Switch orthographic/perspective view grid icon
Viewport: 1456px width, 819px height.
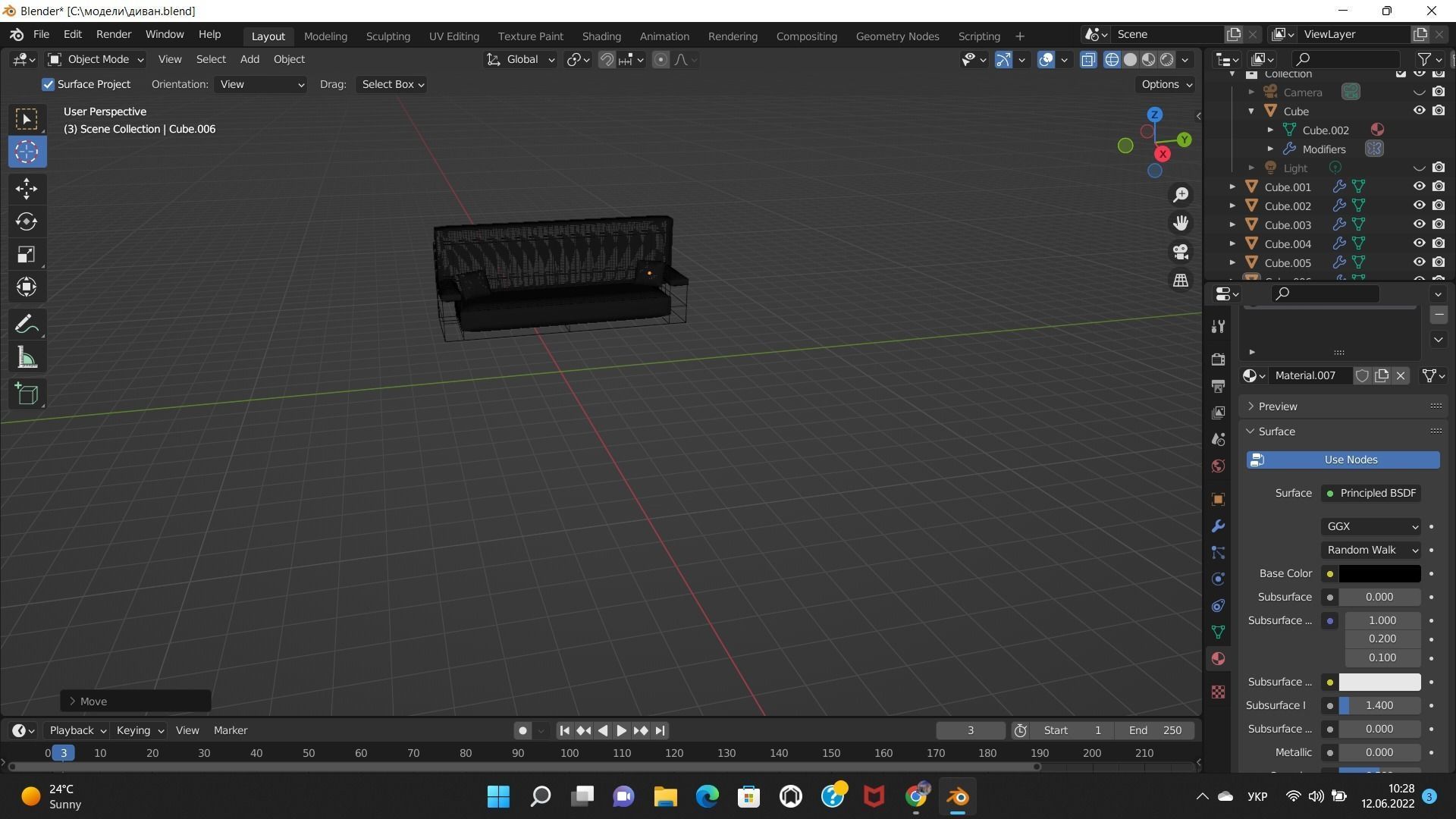coord(1181,281)
